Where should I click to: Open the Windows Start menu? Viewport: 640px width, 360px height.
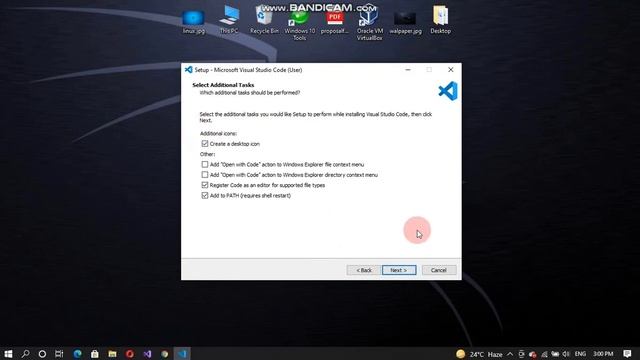click(8, 353)
